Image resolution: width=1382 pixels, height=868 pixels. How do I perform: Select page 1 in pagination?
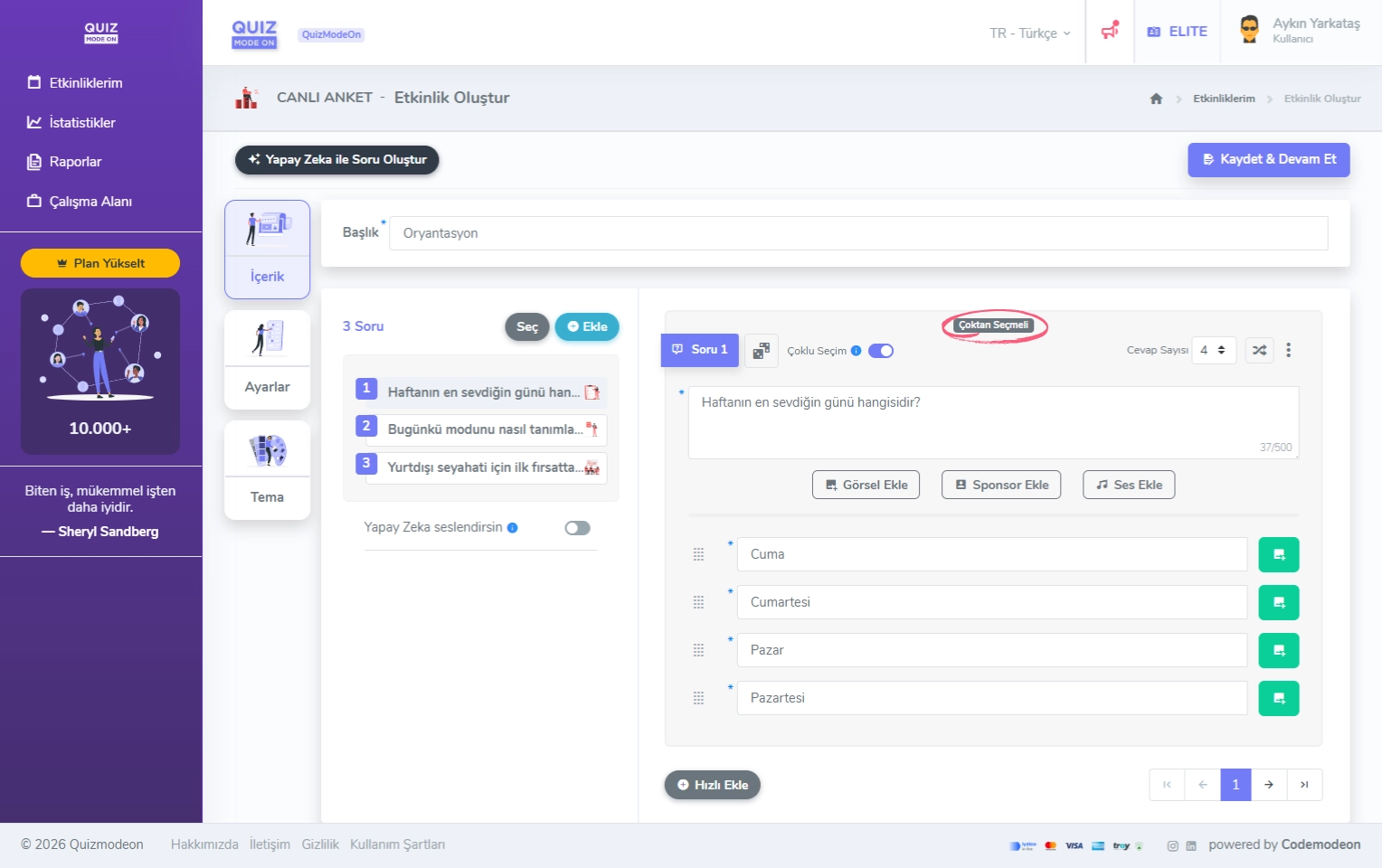pyautogui.click(x=1235, y=785)
